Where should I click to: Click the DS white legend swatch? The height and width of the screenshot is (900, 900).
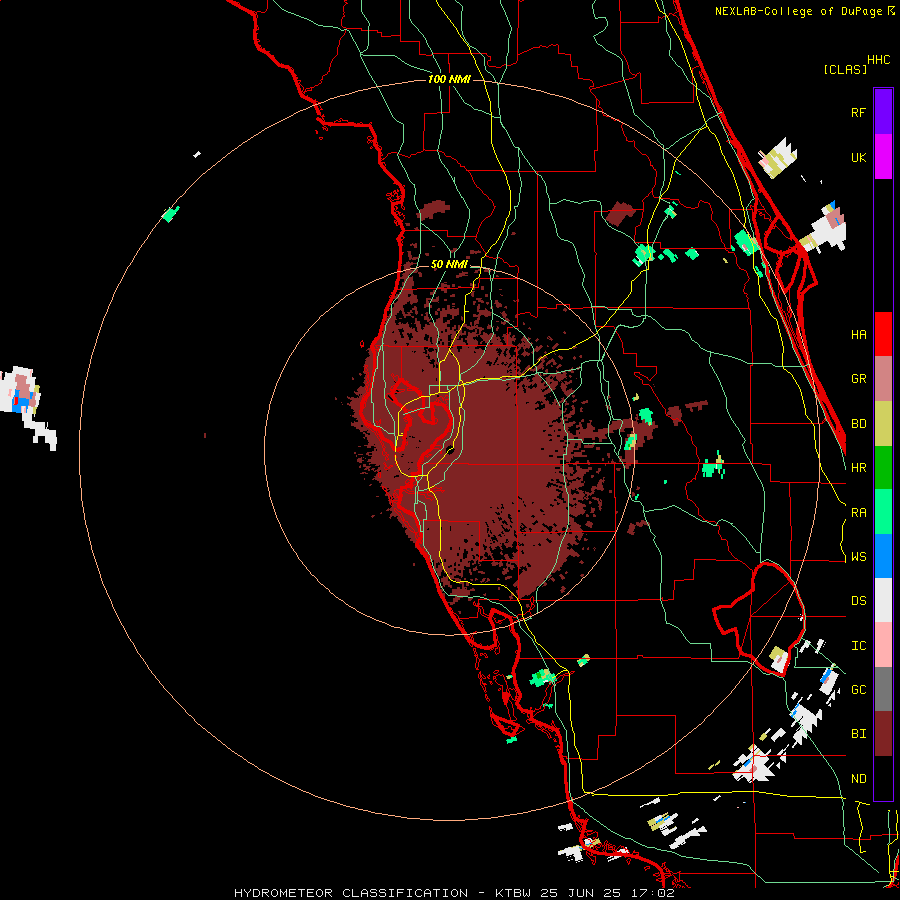tap(883, 600)
